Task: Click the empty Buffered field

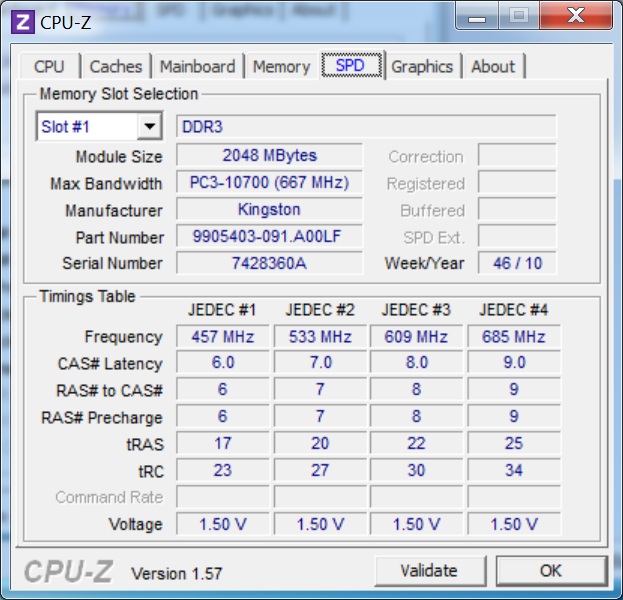Action: point(517,209)
